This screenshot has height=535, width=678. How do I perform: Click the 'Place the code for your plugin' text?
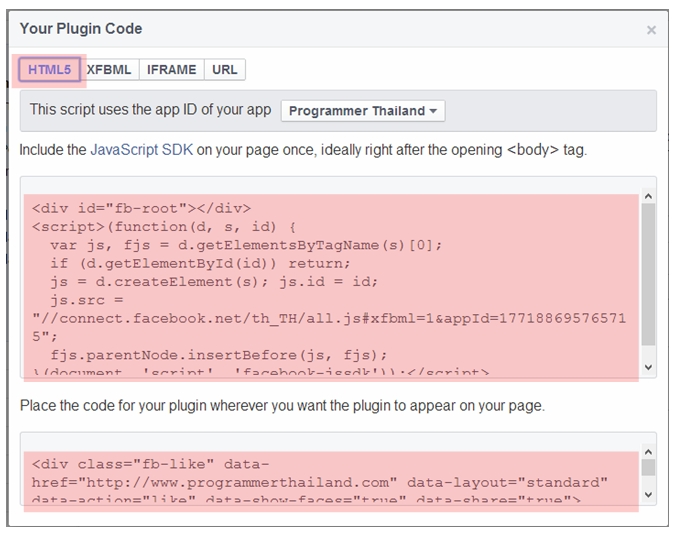point(282,406)
